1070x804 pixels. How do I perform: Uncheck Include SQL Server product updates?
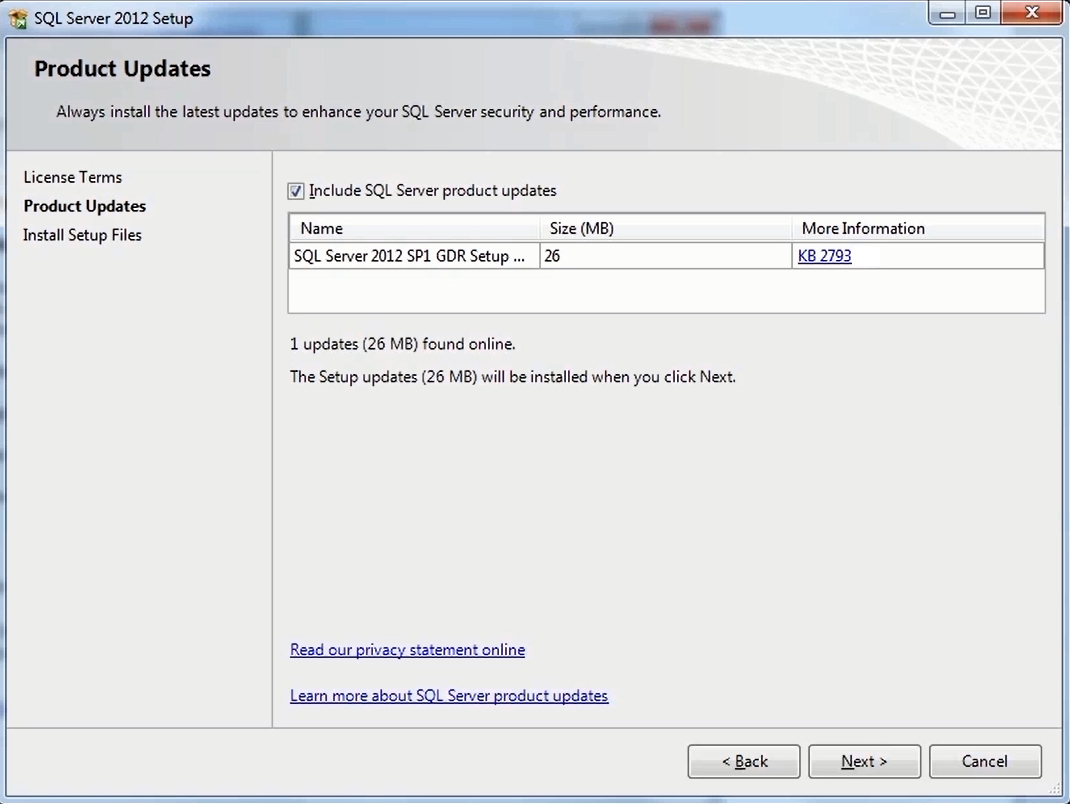[295, 191]
